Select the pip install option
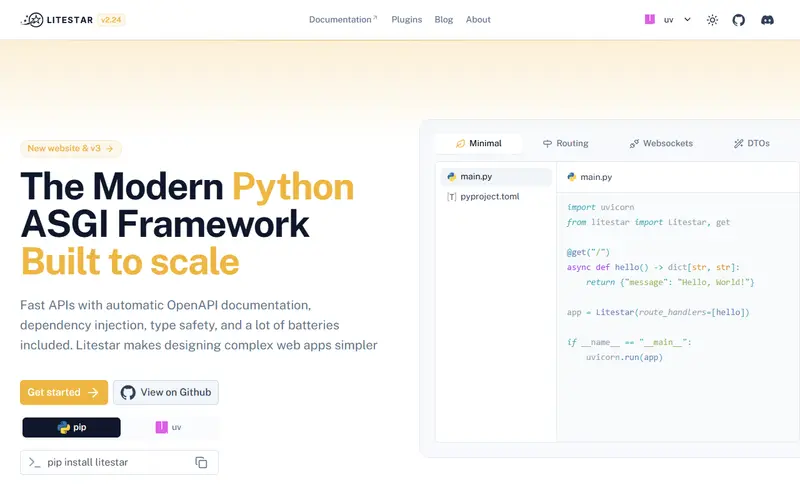This screenshot has height=500, width=800. [71, 428]
